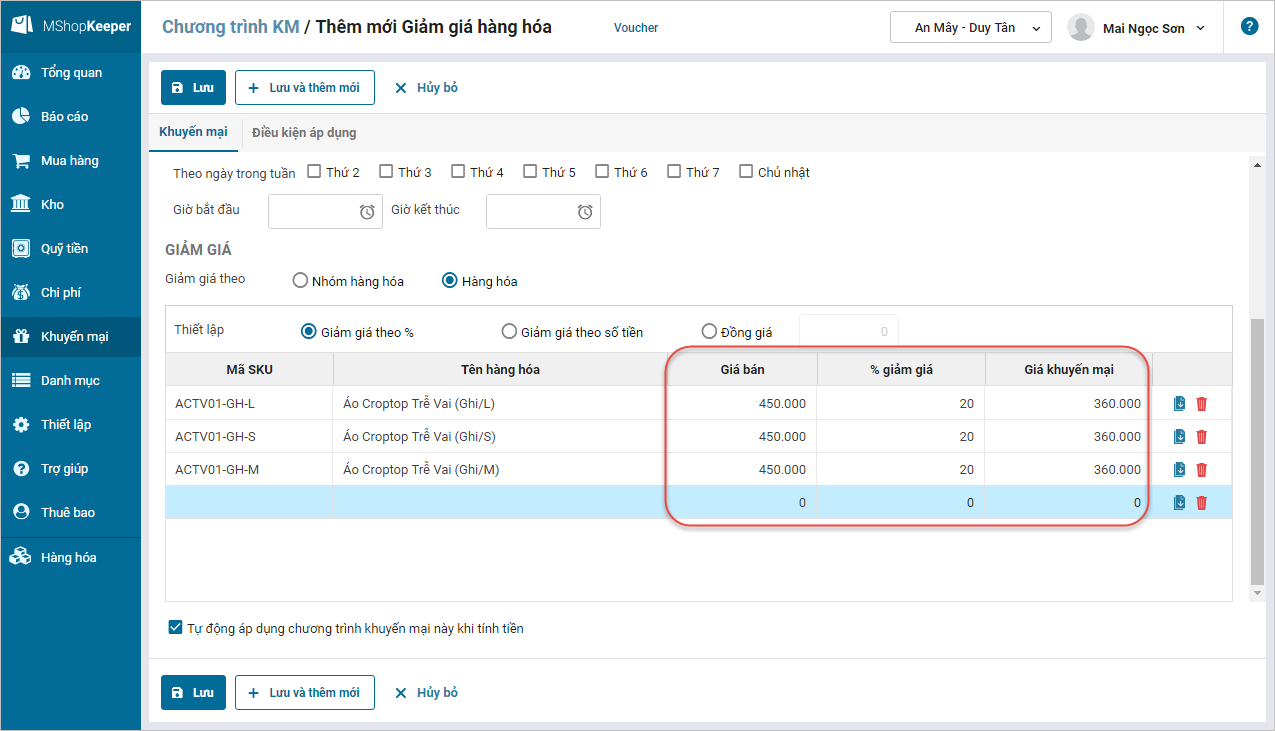Expand the An Mây - Duy Tân branch dropdown

970,28
